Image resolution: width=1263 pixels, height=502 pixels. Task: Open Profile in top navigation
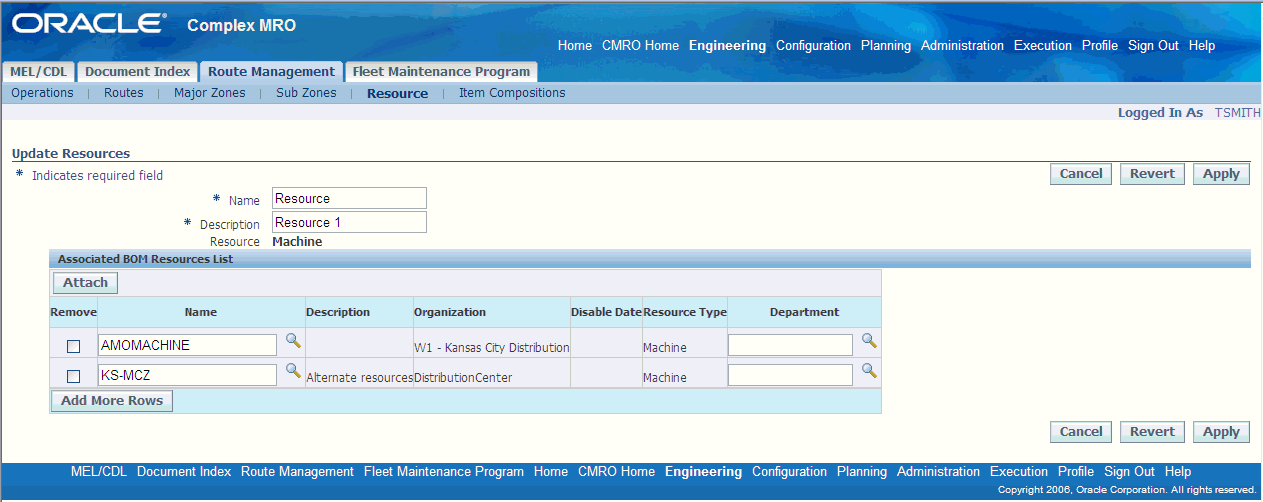click(1100, 46)
